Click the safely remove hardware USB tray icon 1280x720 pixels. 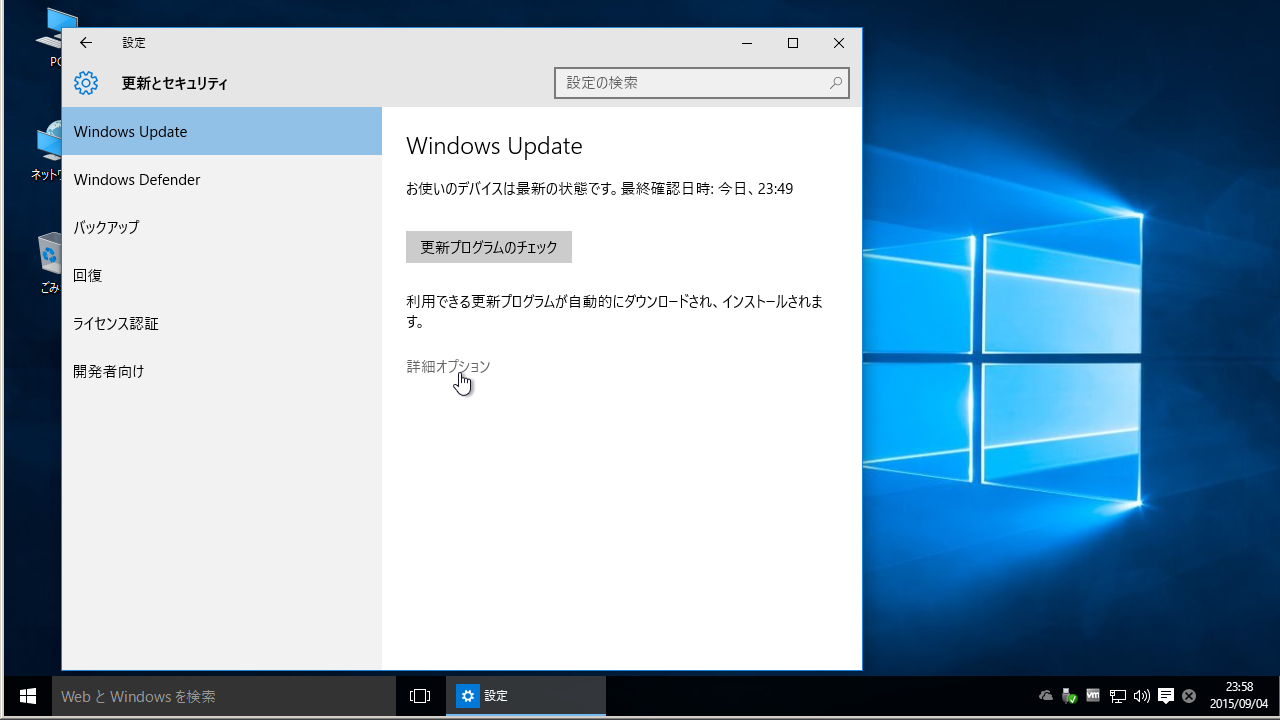click(x=1069, y=696)
